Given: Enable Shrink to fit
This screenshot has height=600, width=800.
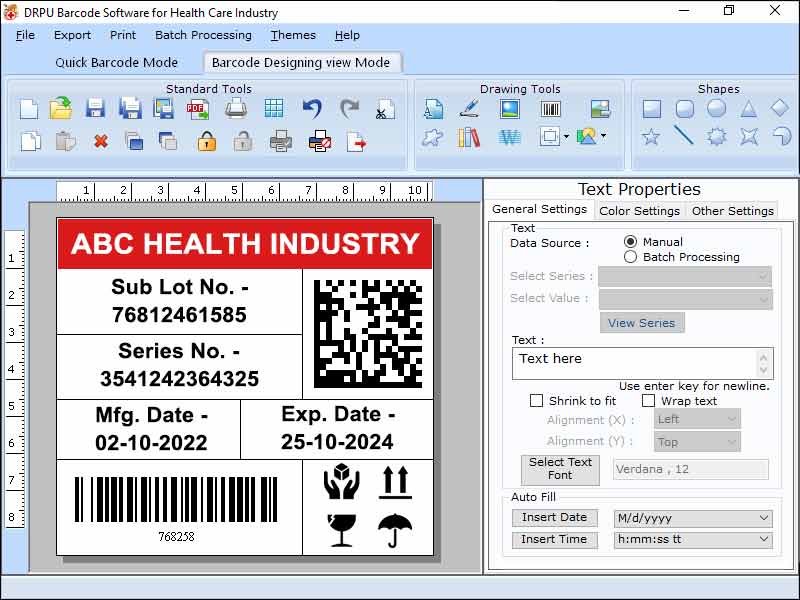Looking at the screenshot, I should point(537,400).
